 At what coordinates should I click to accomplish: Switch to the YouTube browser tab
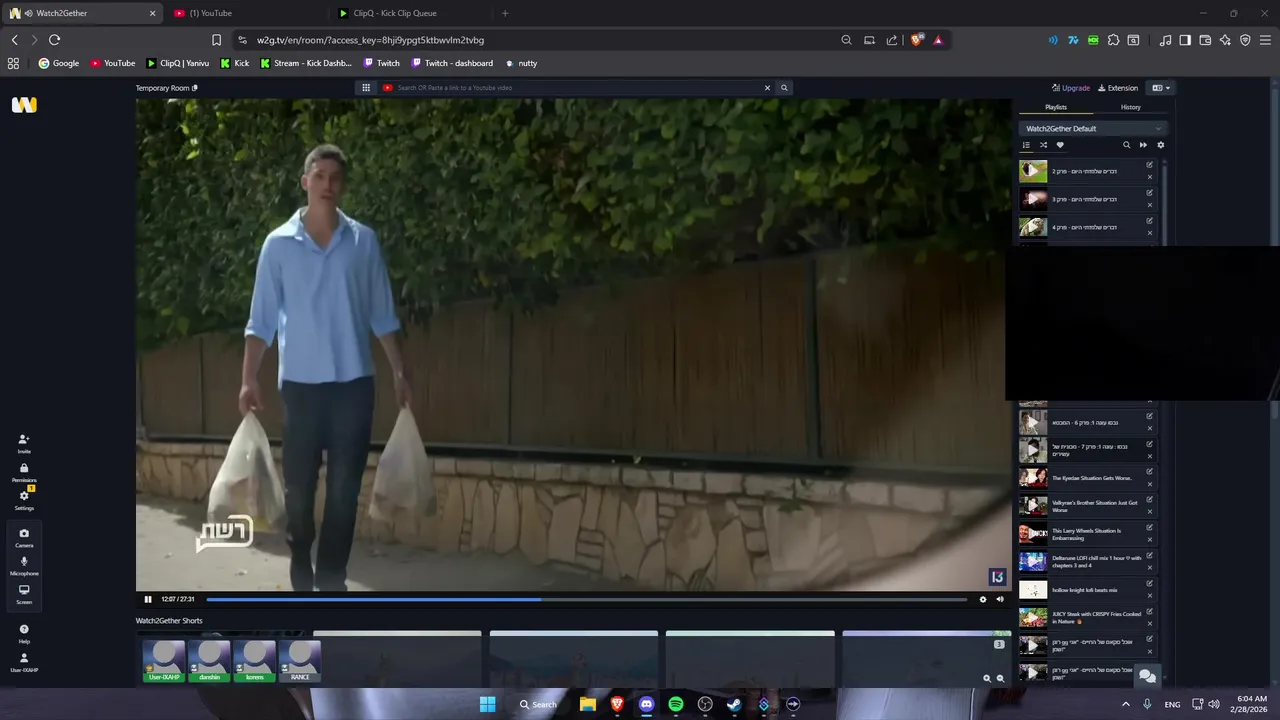pos(246,13)
